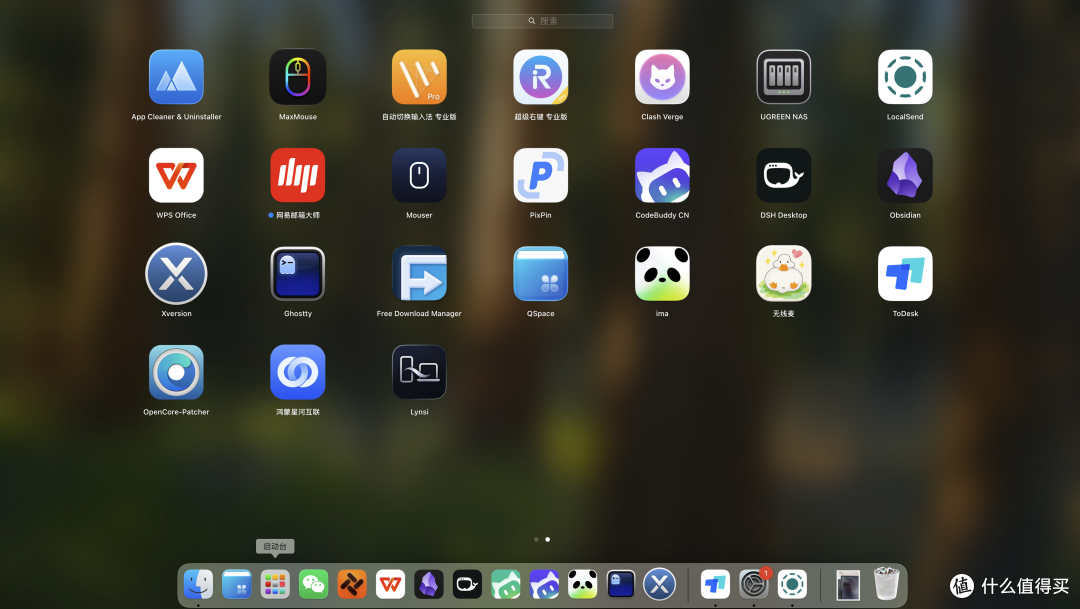The height and width of the screenshot is (609, 1080).
Task: Open 自动切换输入法 专业版 app
Action: coord(419,77)
